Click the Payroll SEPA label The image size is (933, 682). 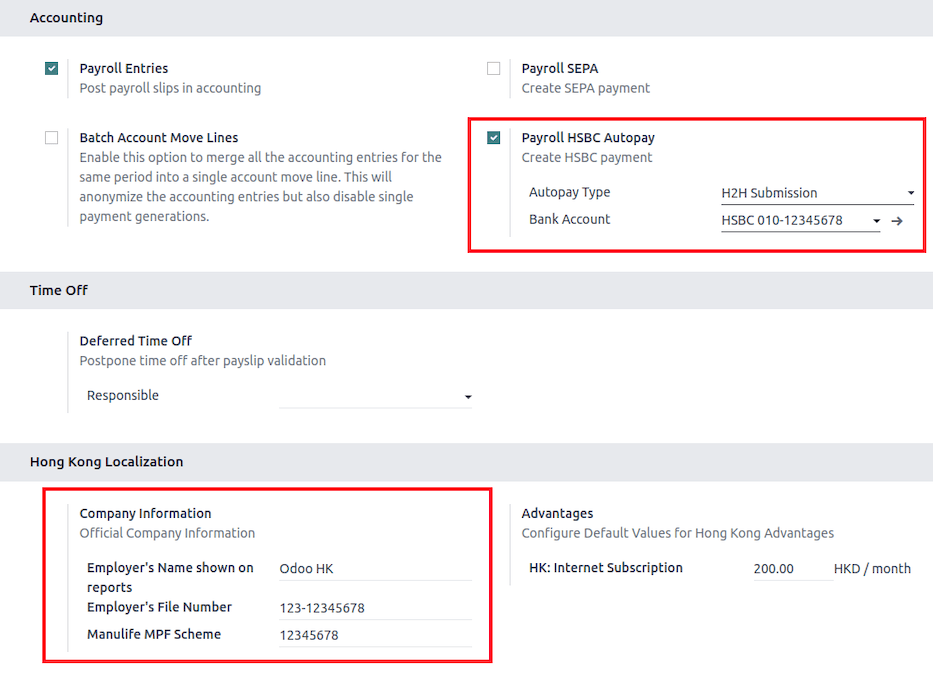560,69
